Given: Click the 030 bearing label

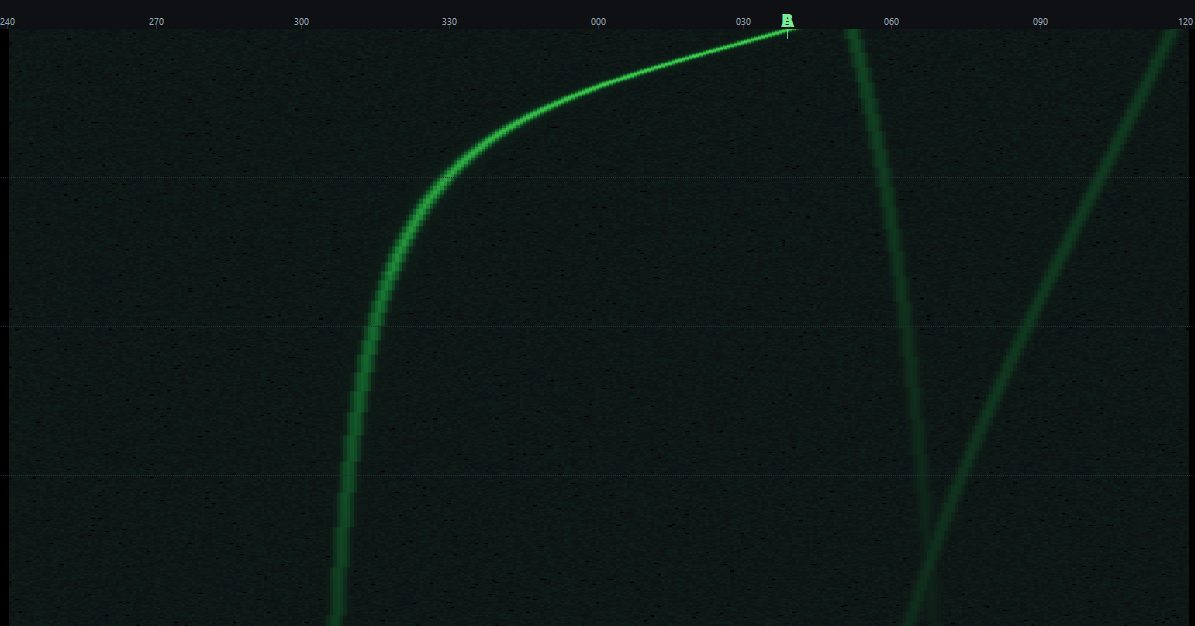Looking at the screenshot, I should [x=743, y=22].
